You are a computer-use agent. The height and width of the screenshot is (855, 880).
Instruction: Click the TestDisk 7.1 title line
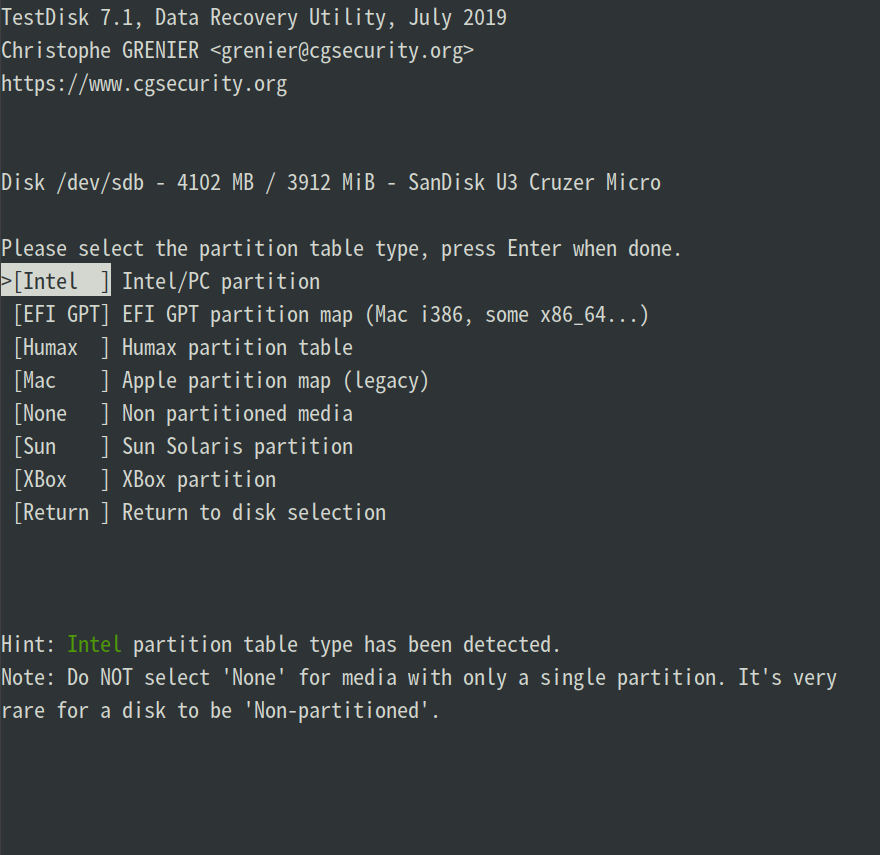(x=253, y=17)
